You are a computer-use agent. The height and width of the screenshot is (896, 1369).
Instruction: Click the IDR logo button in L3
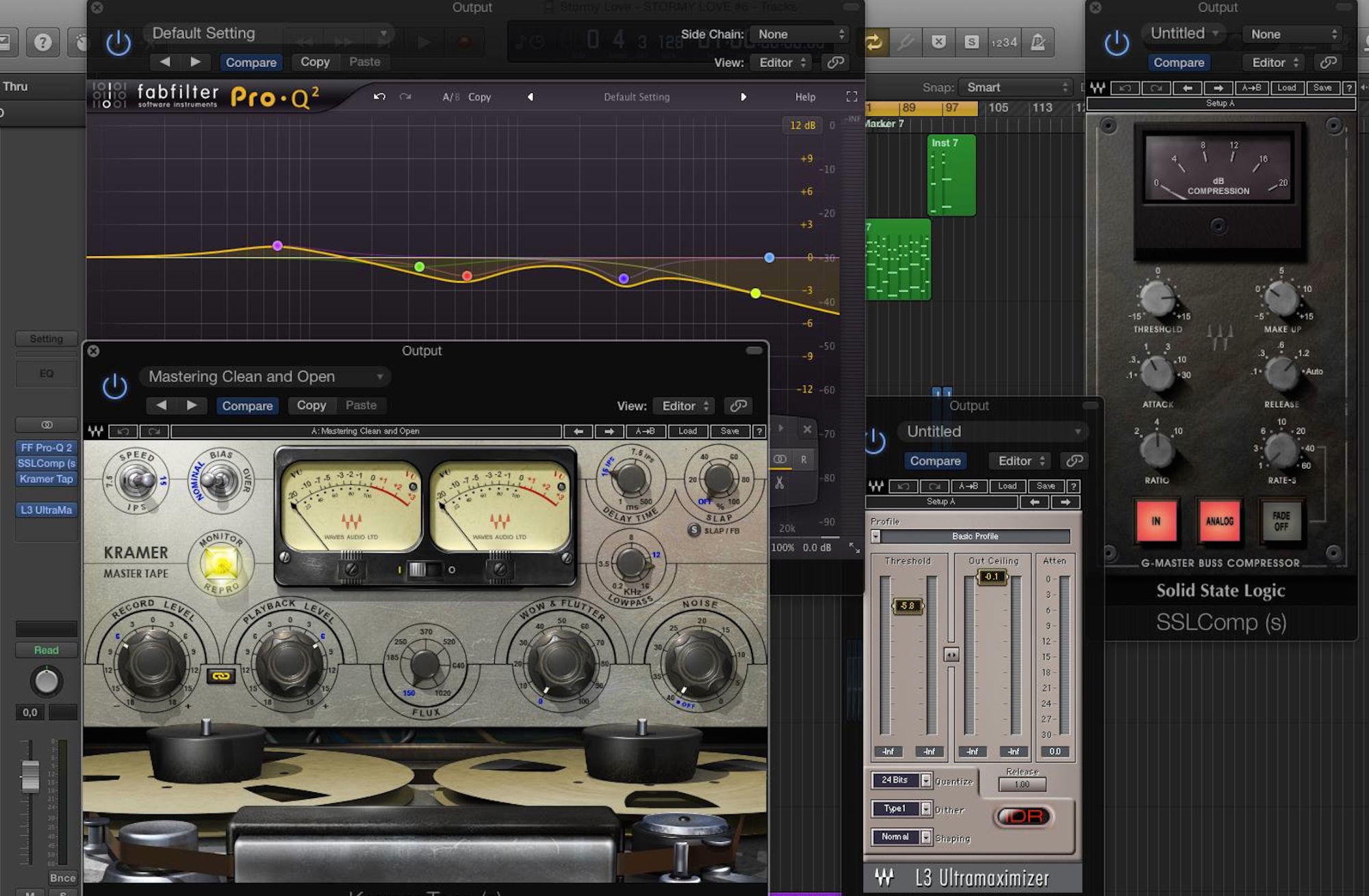[x=1024, y=816]
